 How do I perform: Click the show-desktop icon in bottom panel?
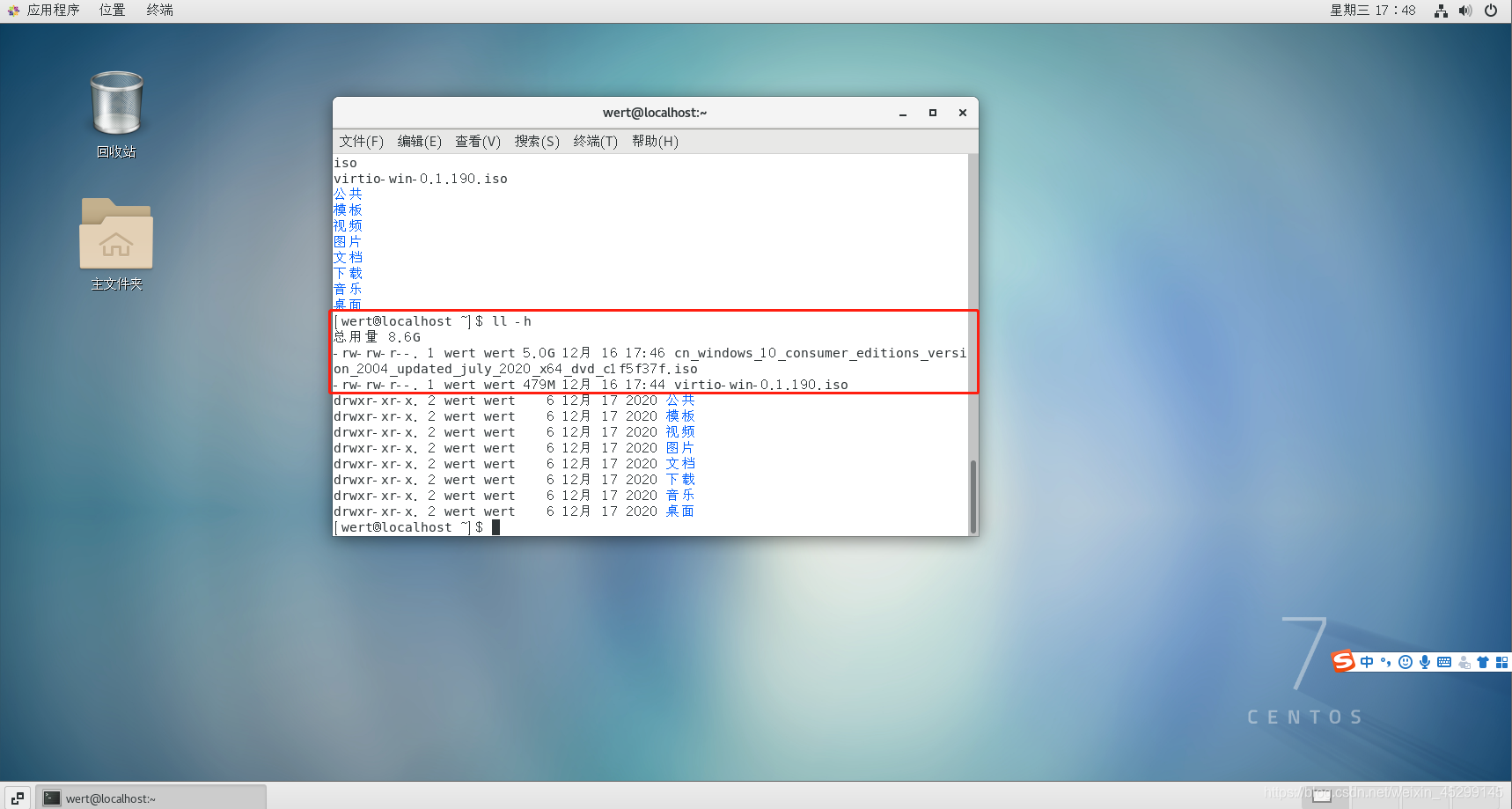pos(17,798)
